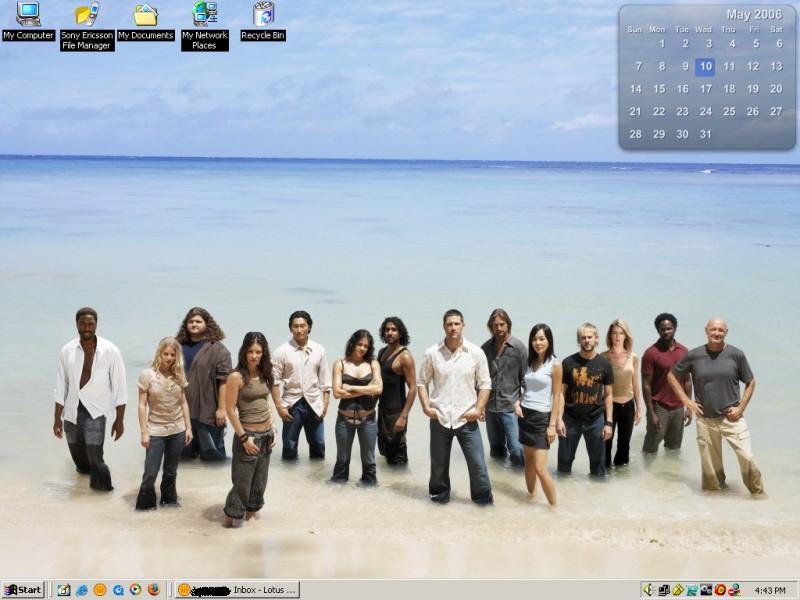
Task: Click the Start button
Action: (x=23, y=590)
